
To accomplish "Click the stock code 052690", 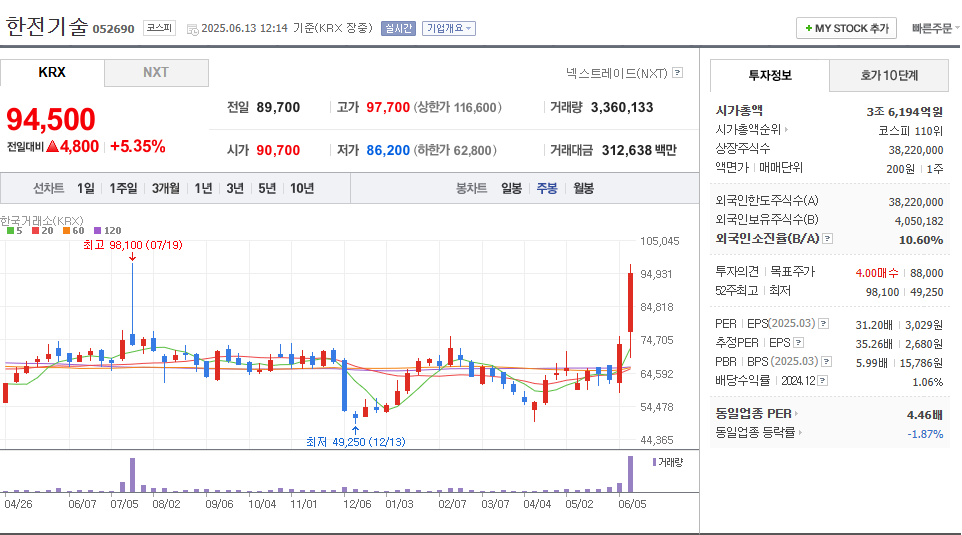I will click(x=114, y=29).
